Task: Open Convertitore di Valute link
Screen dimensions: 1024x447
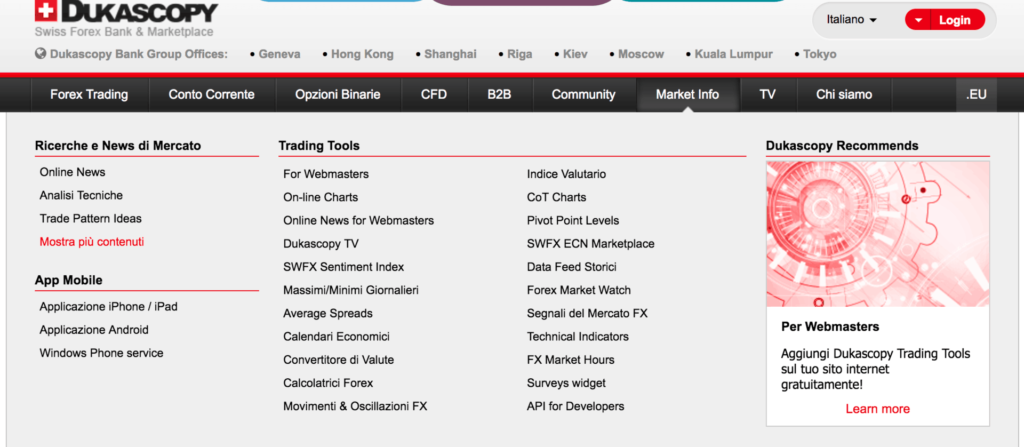Action: (338, 359)
